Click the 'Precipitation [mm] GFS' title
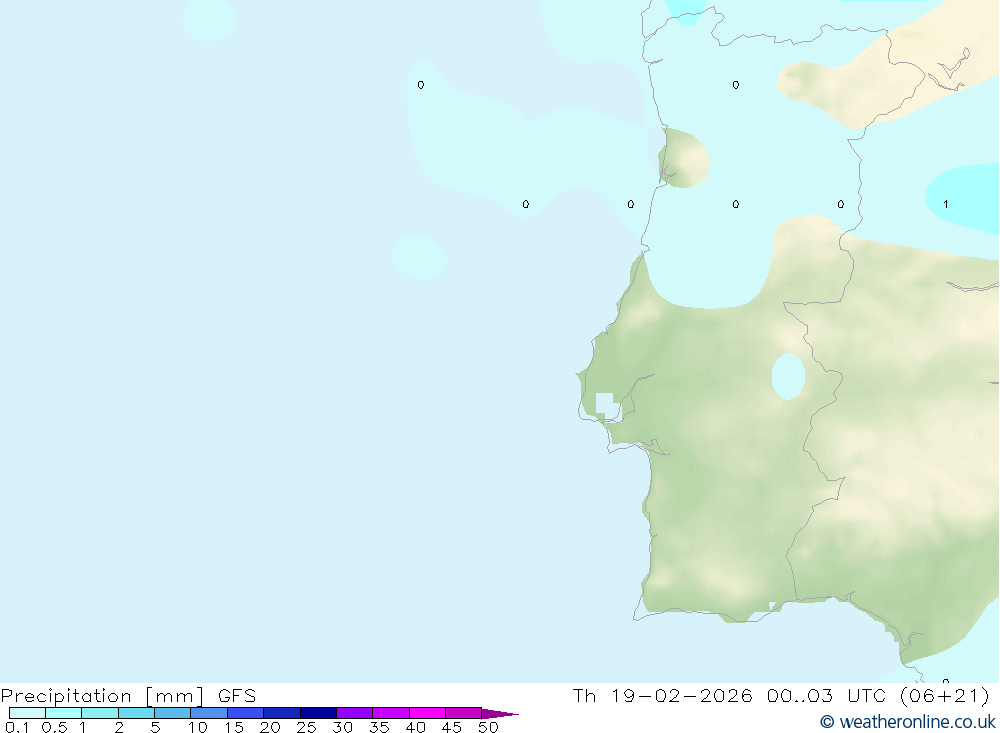1000x733 pixels. (128, 695)
